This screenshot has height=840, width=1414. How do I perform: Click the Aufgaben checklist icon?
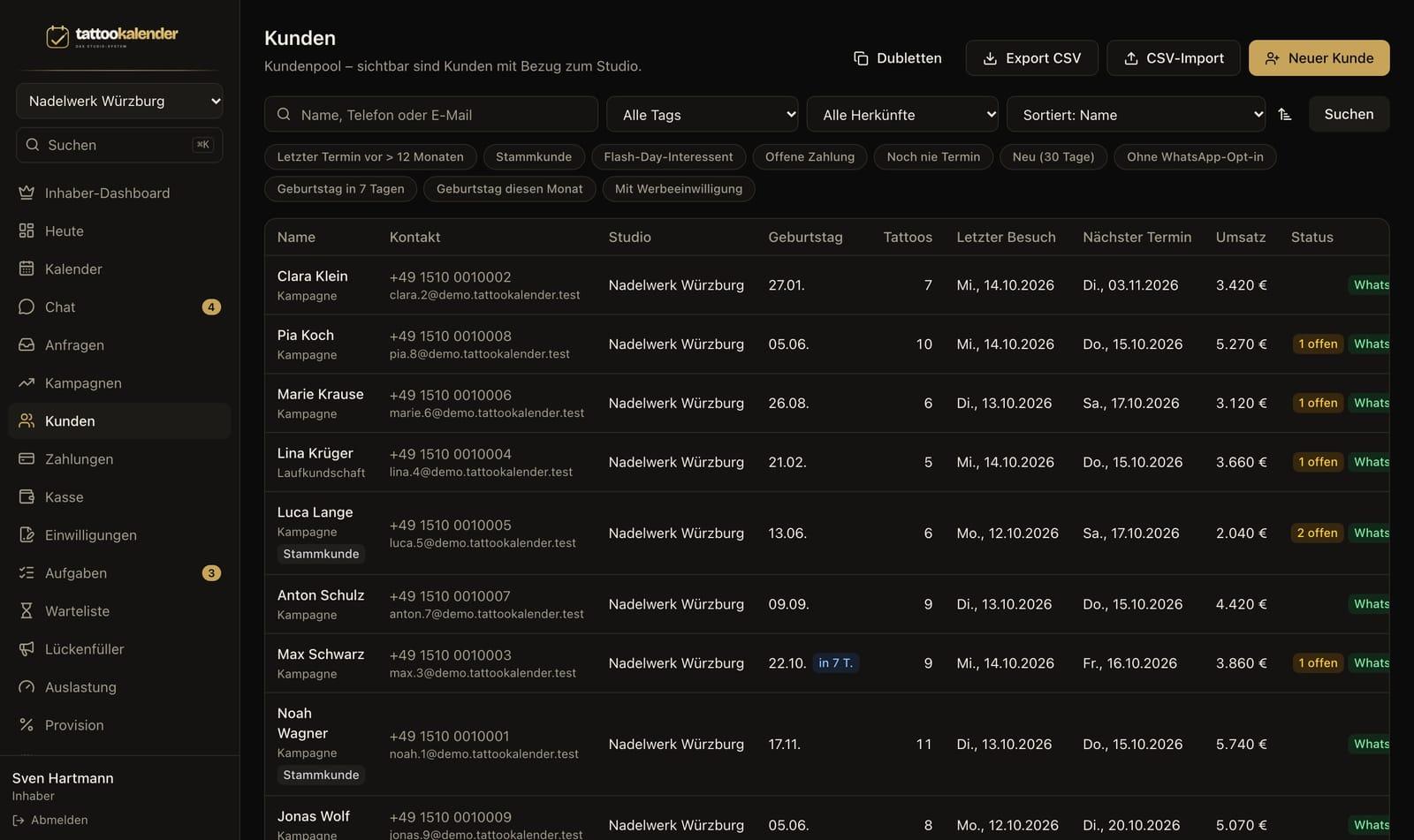point(27,572)
